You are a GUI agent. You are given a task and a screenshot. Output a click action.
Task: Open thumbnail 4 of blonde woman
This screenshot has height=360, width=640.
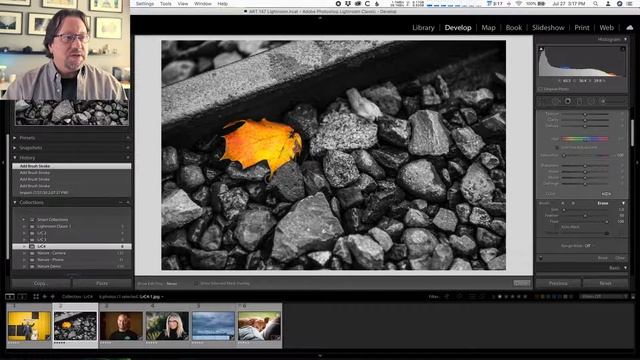click(x=167, y=326)
